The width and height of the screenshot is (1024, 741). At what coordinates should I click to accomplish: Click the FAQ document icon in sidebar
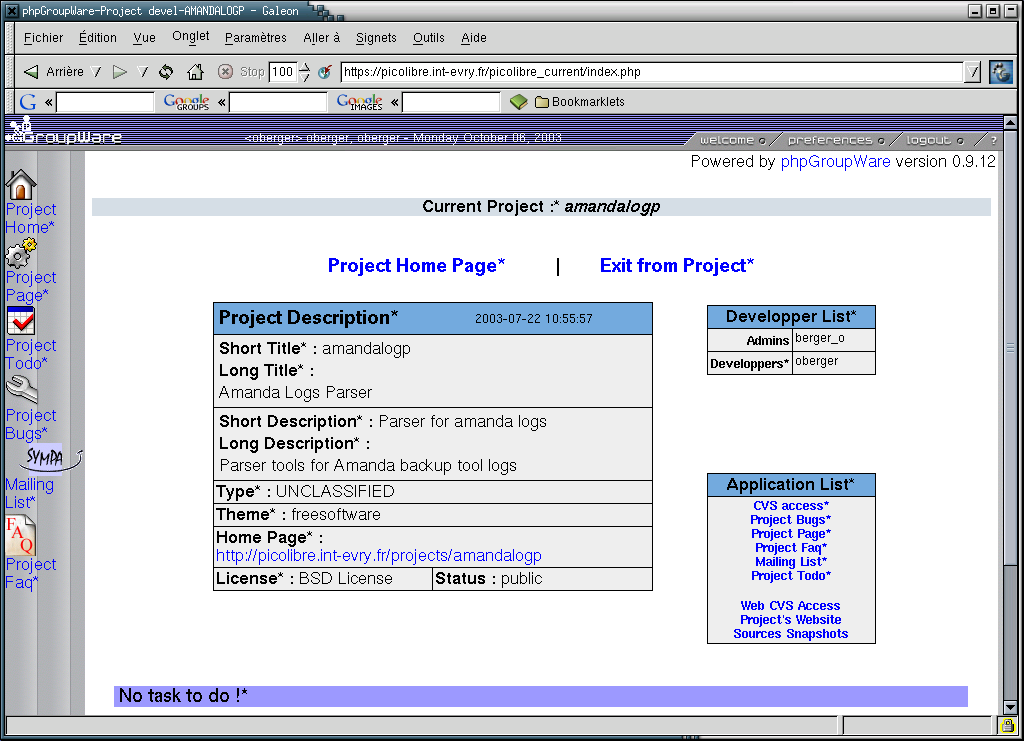tap(21, 536)
